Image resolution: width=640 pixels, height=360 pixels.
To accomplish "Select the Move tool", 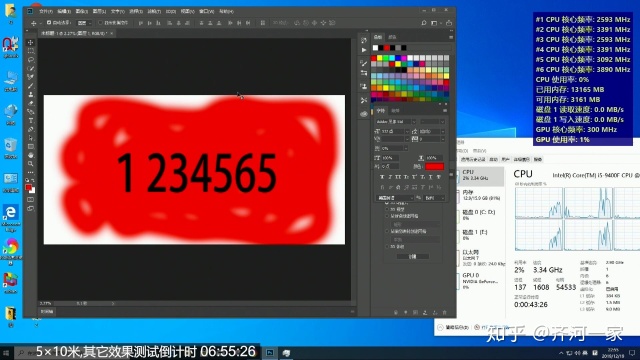I will (x=31, y=42).
